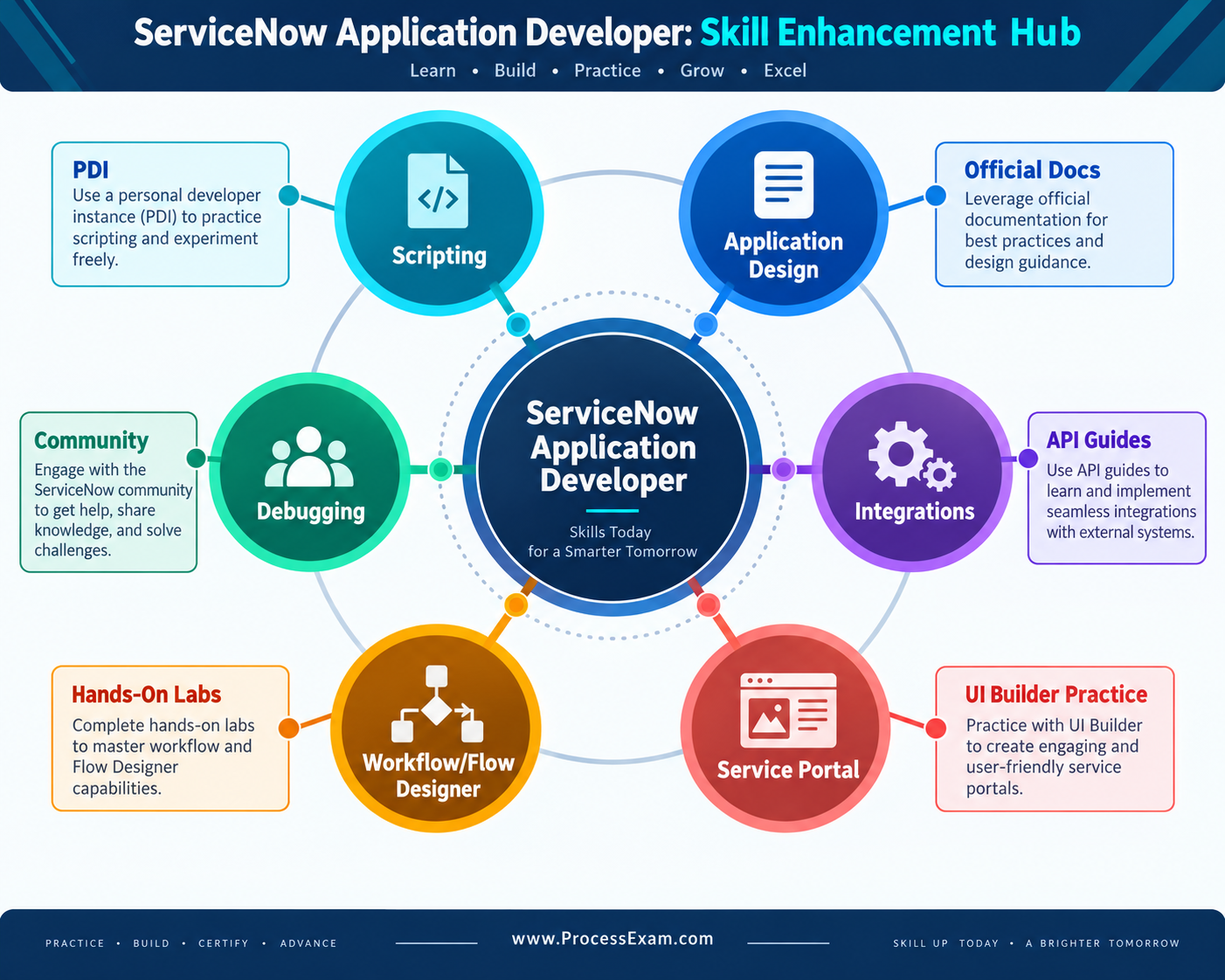
Task: Click the central ServiceNow Application Developer title
Action: (612, 446)
